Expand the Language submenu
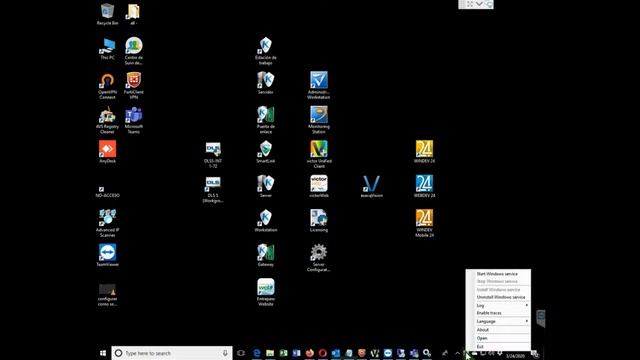 [x=501, y=321]
